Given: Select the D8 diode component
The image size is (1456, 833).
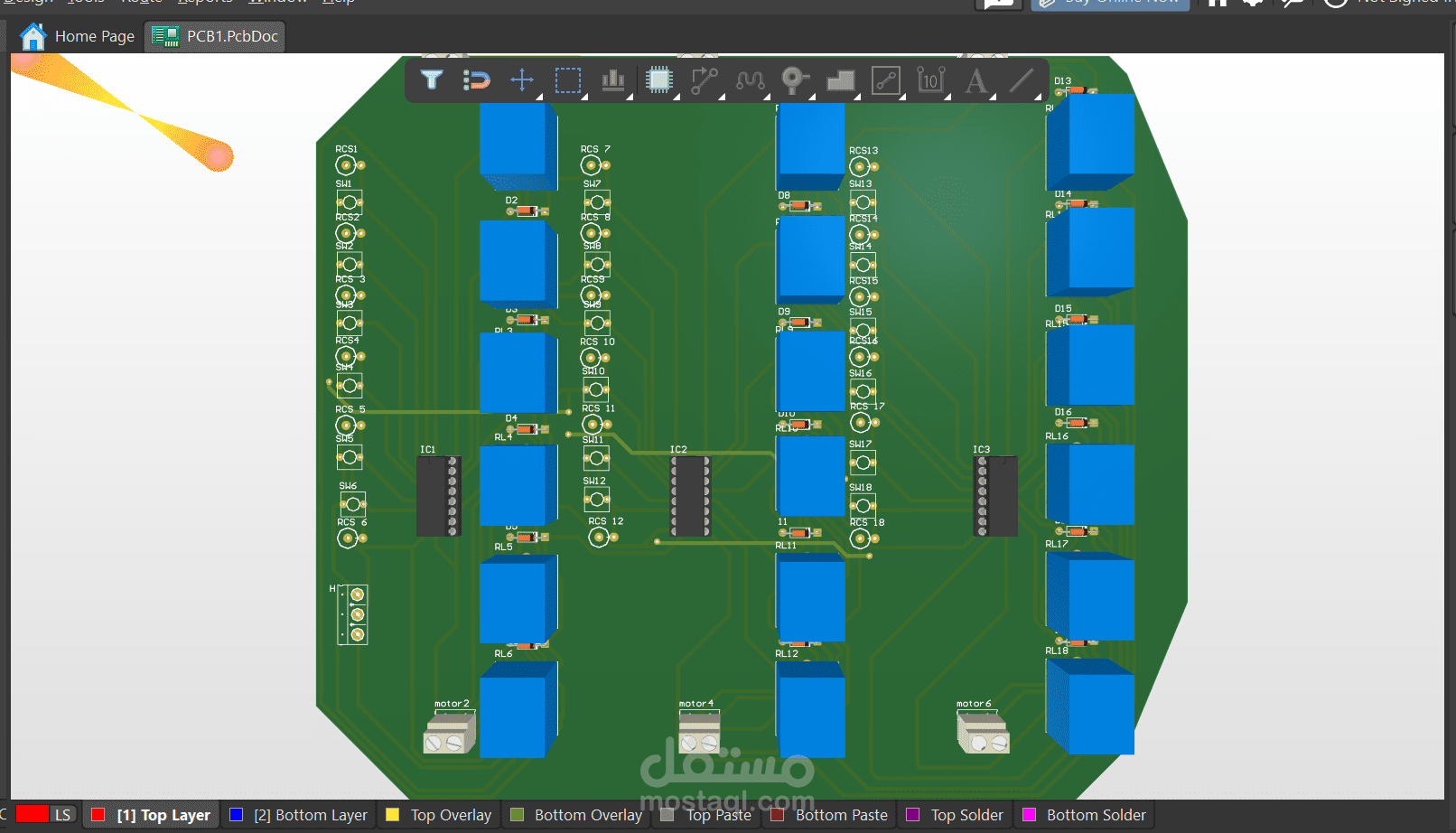Looking at the screenshot, I should coord(799,206).
